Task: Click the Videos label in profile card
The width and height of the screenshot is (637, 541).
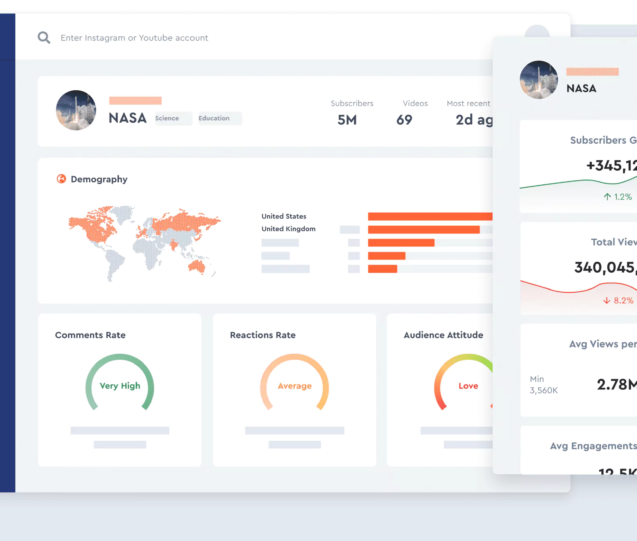Action: click(x=415, y=103)
